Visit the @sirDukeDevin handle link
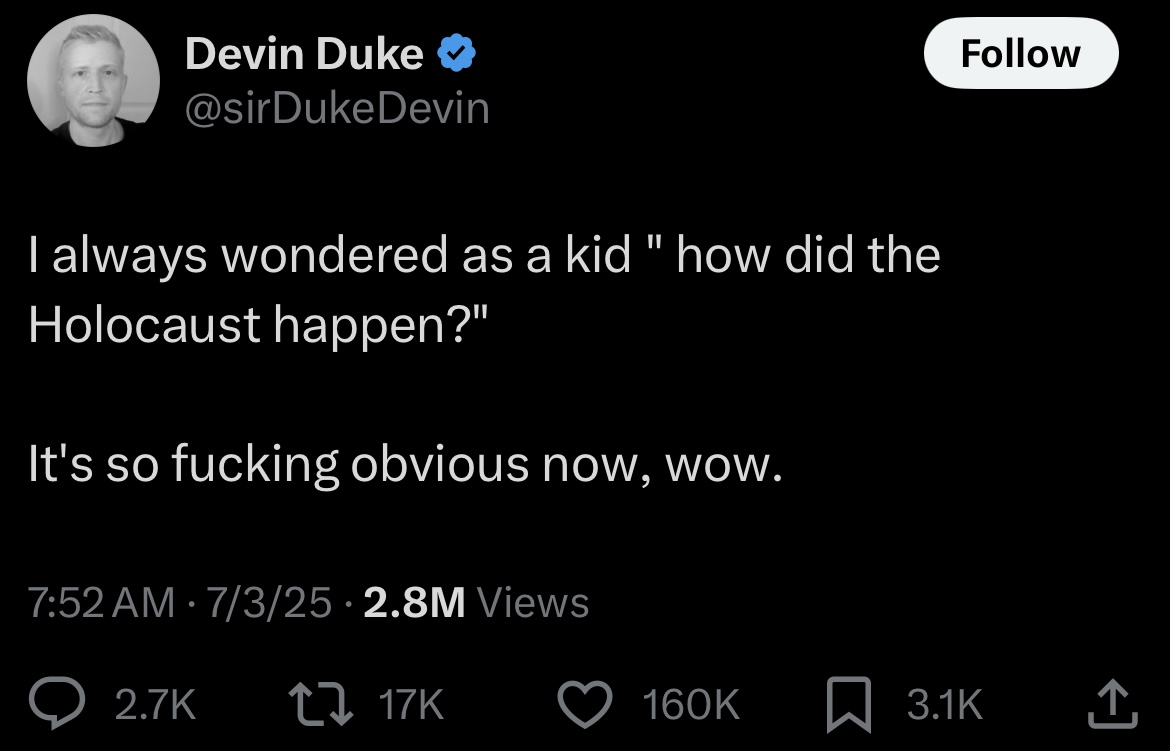This screenshot has width=1170, height=751. point(337,109)
